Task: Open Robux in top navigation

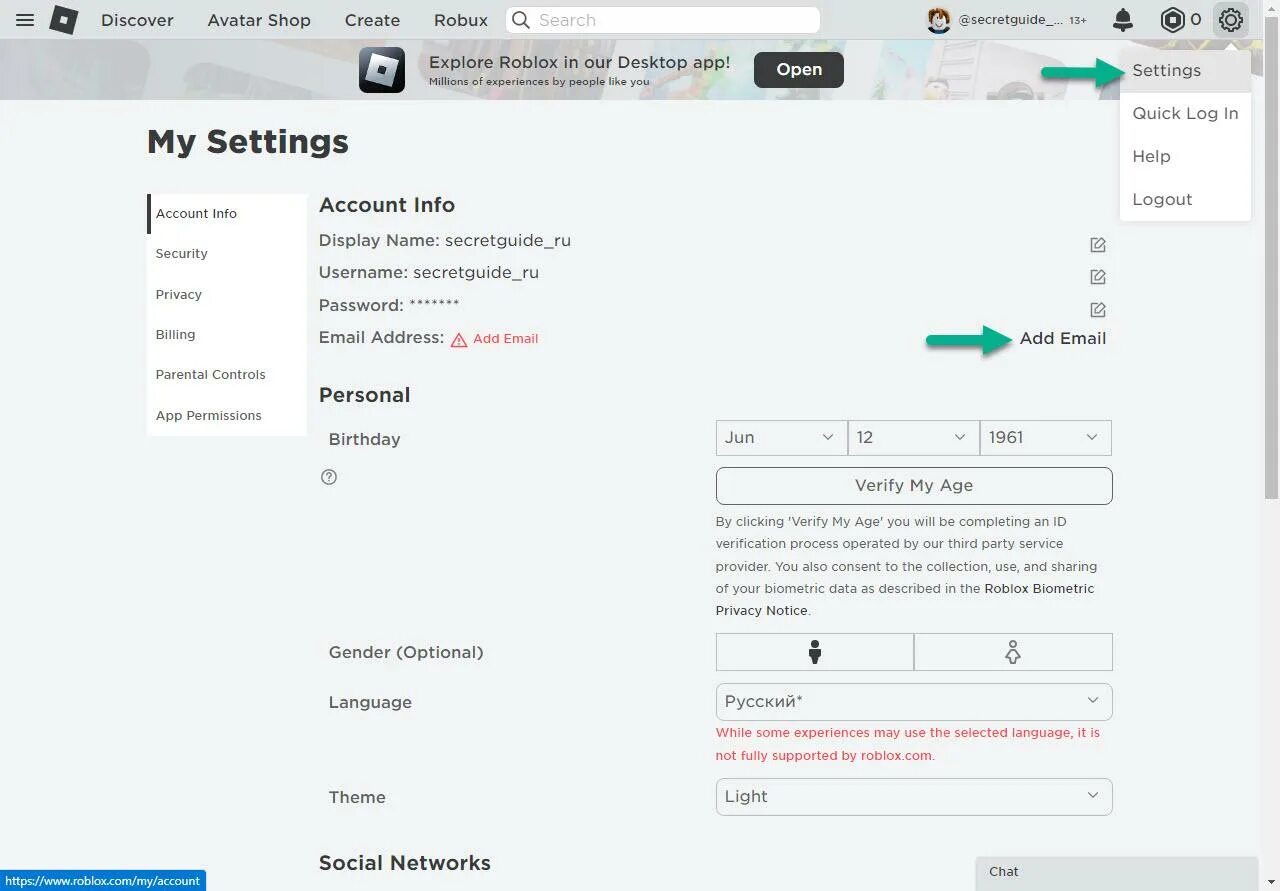Action: (461, 20)
